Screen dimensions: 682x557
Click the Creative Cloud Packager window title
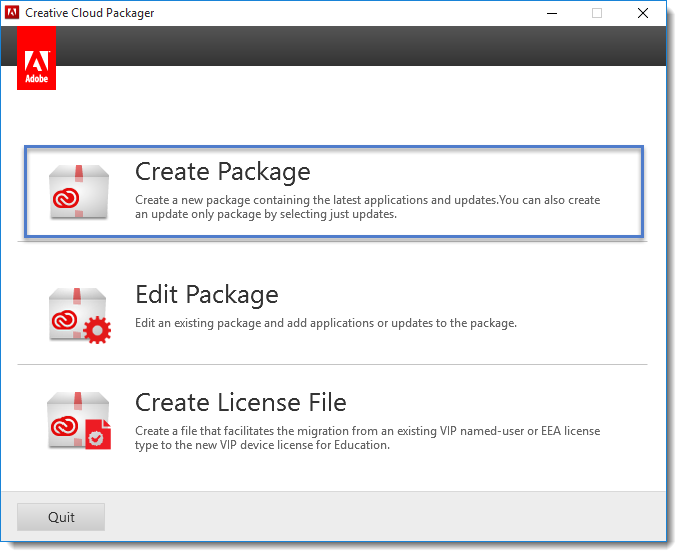[x=90, y=13]
